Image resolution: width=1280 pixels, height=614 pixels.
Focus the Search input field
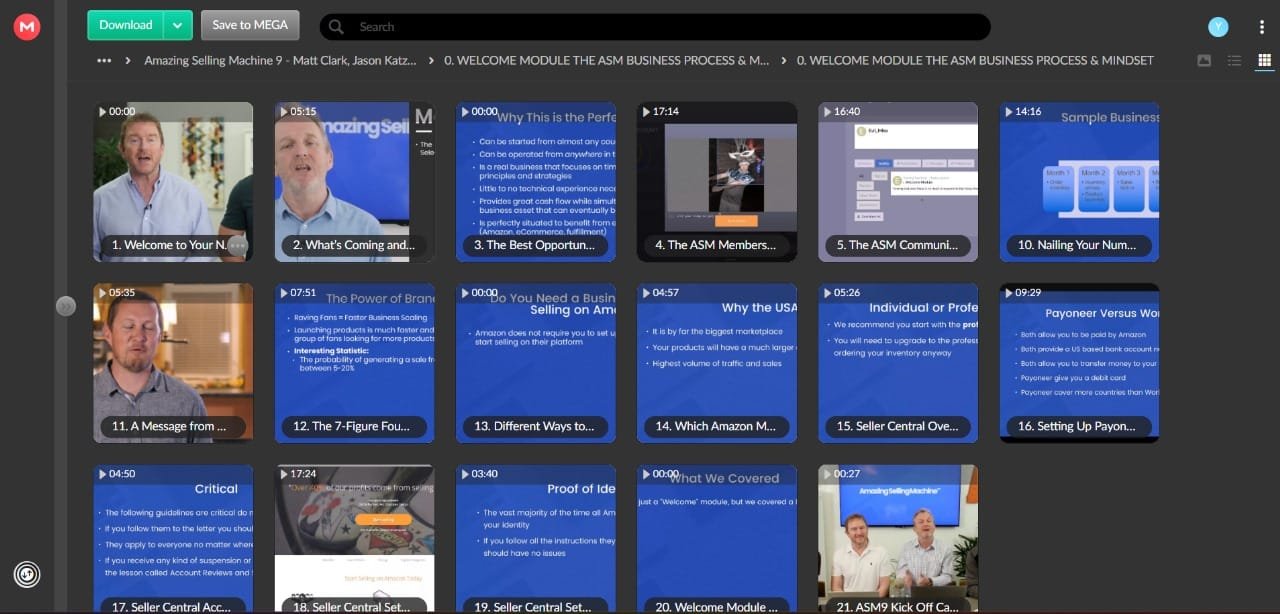click(x=655, y=27)
